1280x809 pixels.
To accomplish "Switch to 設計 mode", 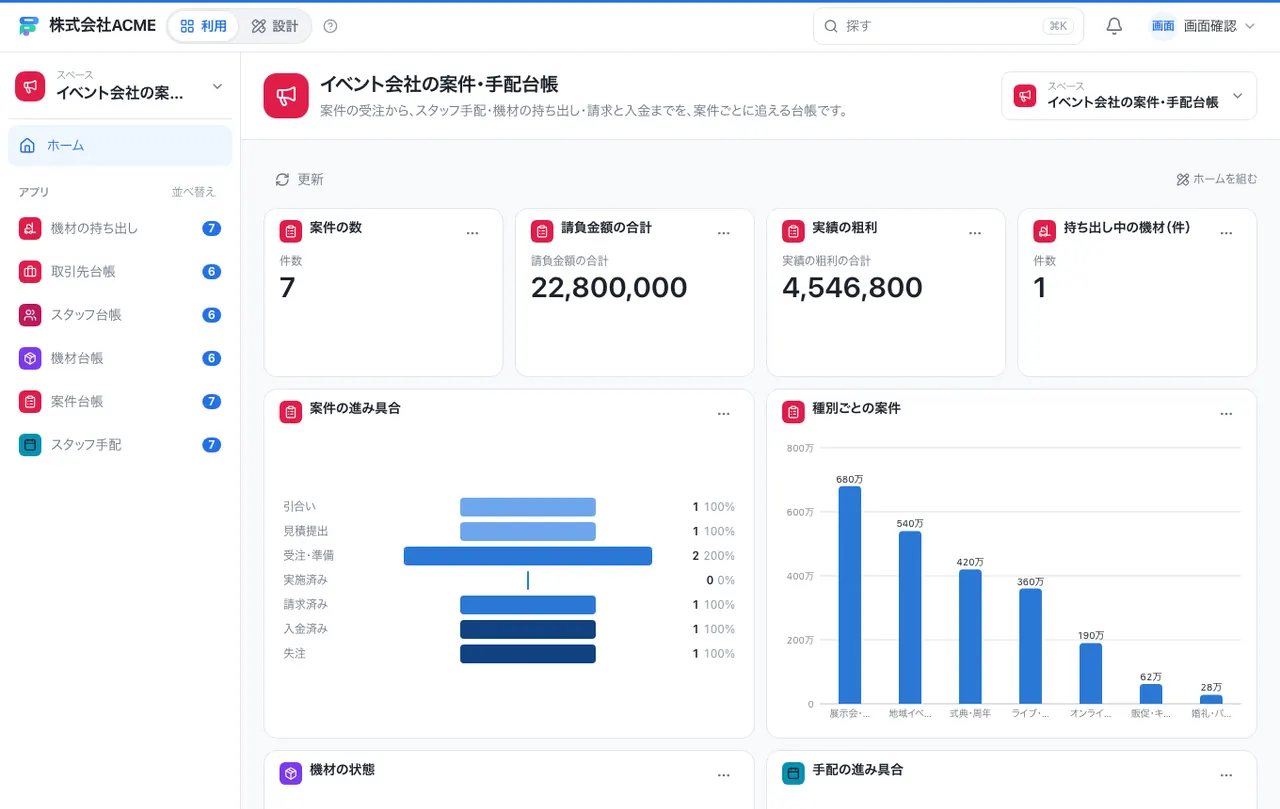I will (x=275, y=26).
